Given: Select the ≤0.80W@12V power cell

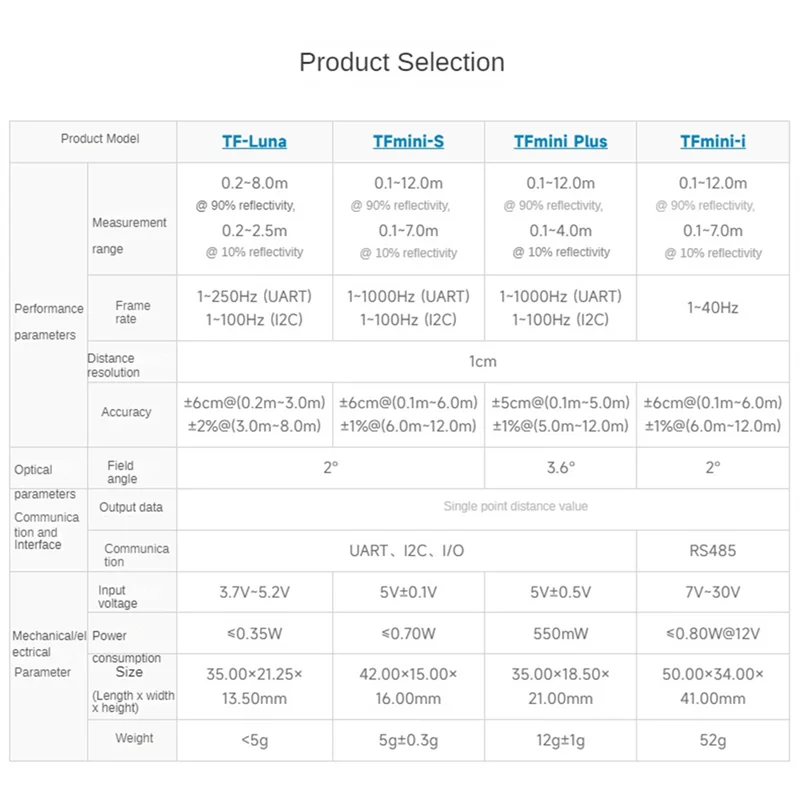Looking at the screenshot, I should pos(712,633).
